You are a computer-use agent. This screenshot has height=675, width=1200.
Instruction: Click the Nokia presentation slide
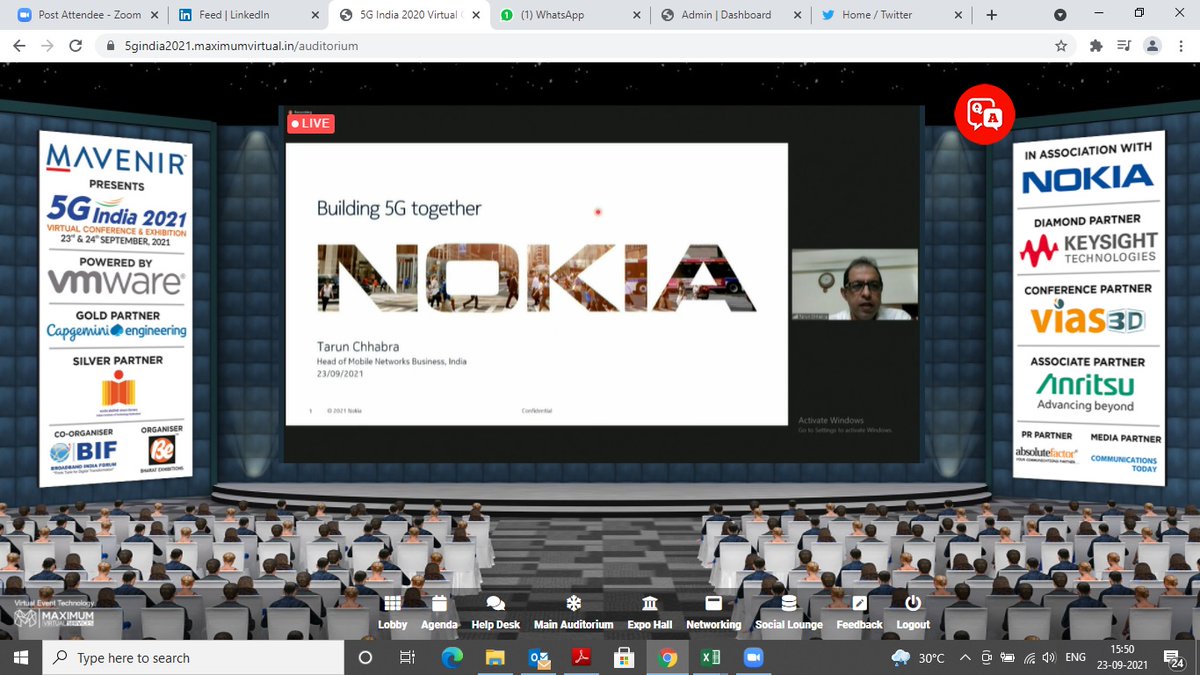(x=536, y=284)
